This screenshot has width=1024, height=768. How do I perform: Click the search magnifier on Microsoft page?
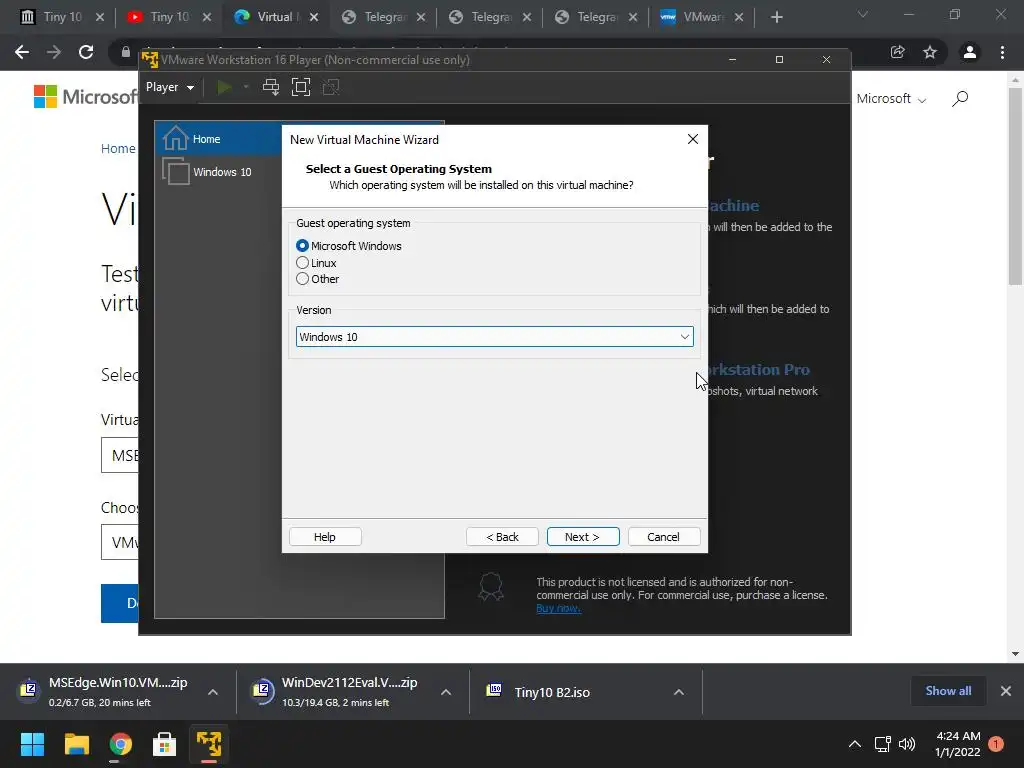(x=959, y=99)
